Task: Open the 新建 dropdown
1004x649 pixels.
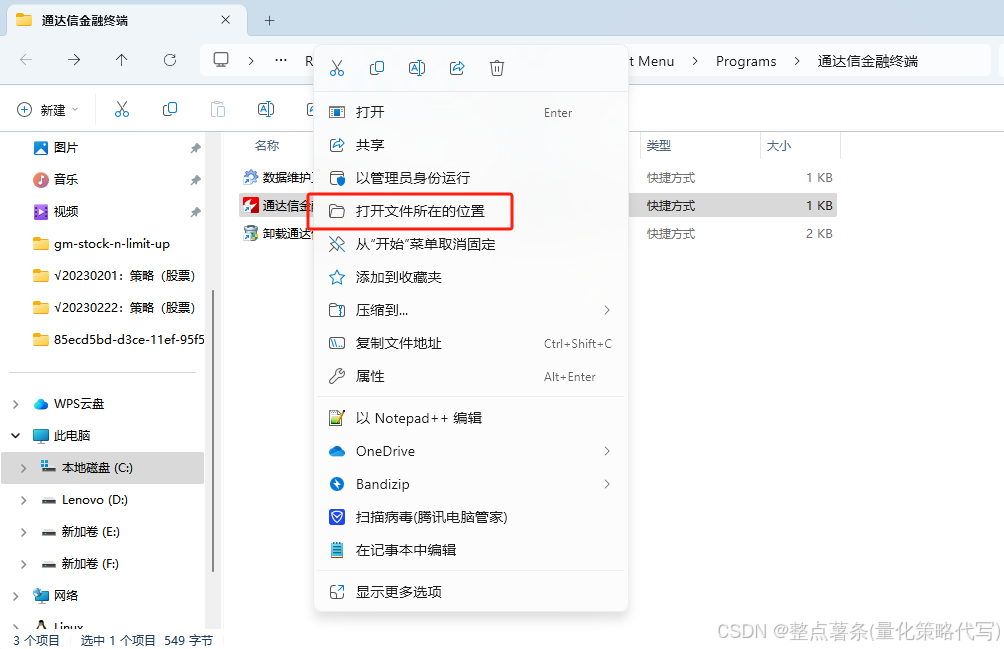Action: 47,110
